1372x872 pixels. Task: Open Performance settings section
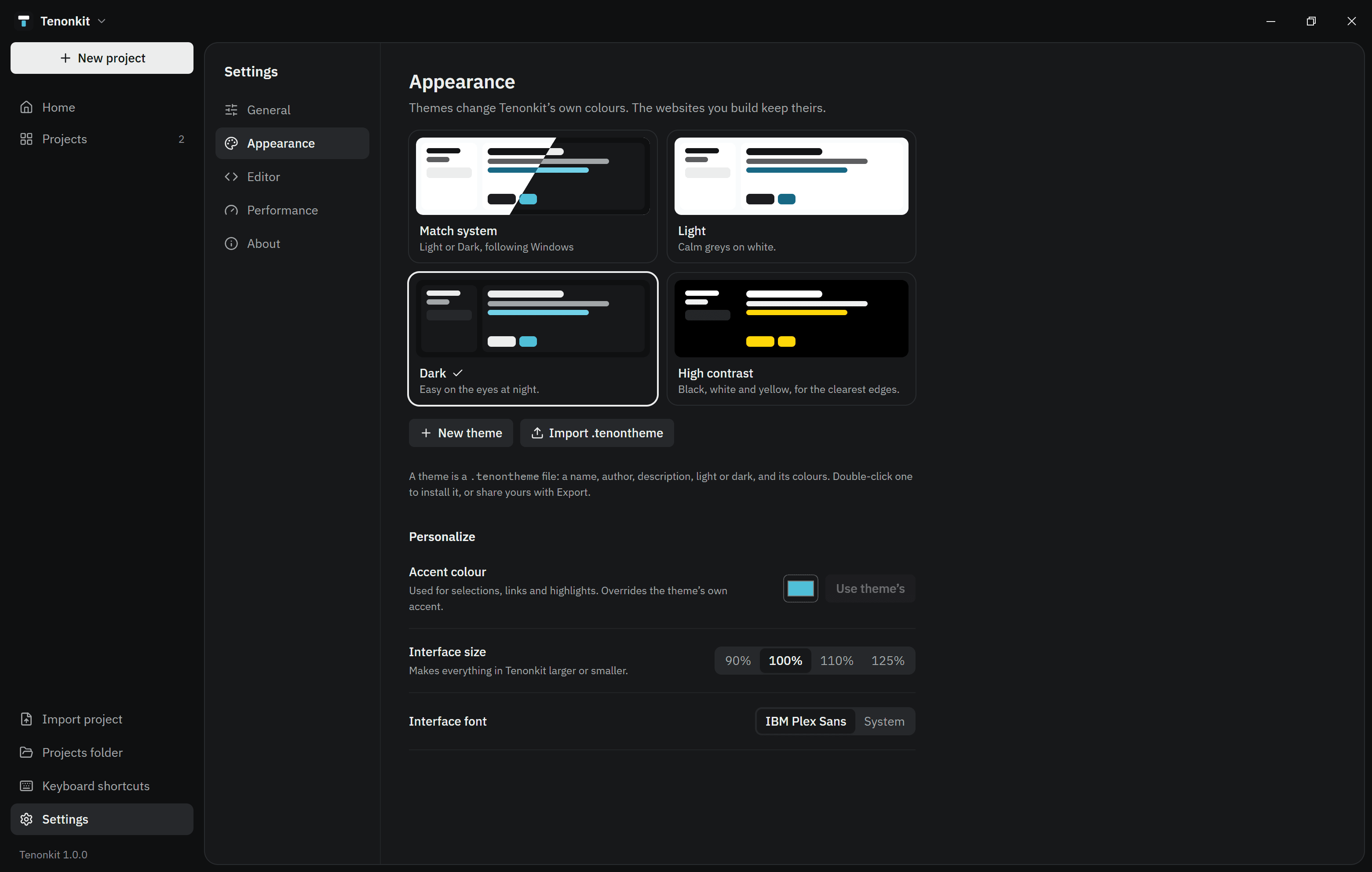click(292, 210)
